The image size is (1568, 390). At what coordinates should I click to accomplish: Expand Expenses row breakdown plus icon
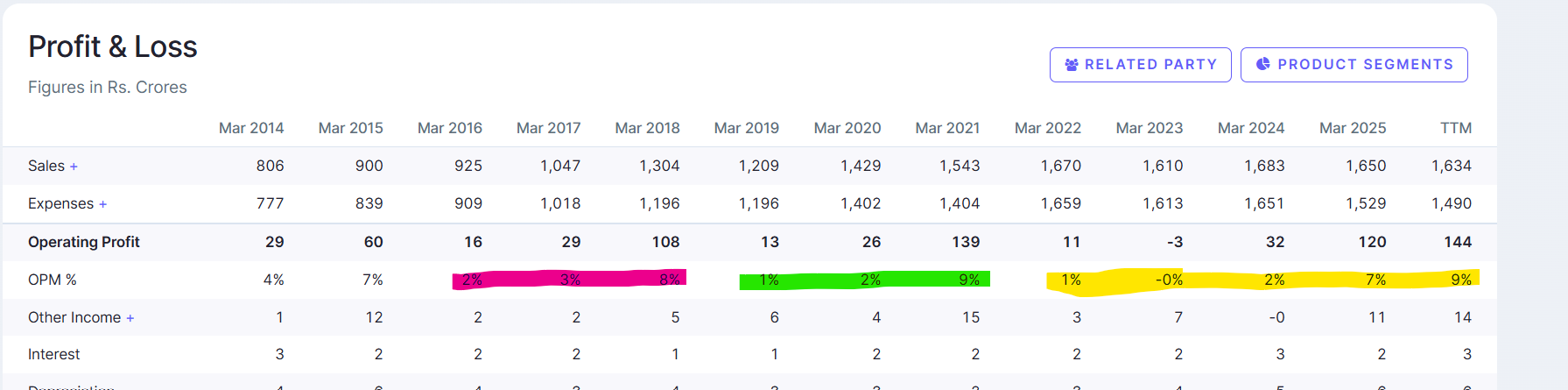(x=102, y=204)
